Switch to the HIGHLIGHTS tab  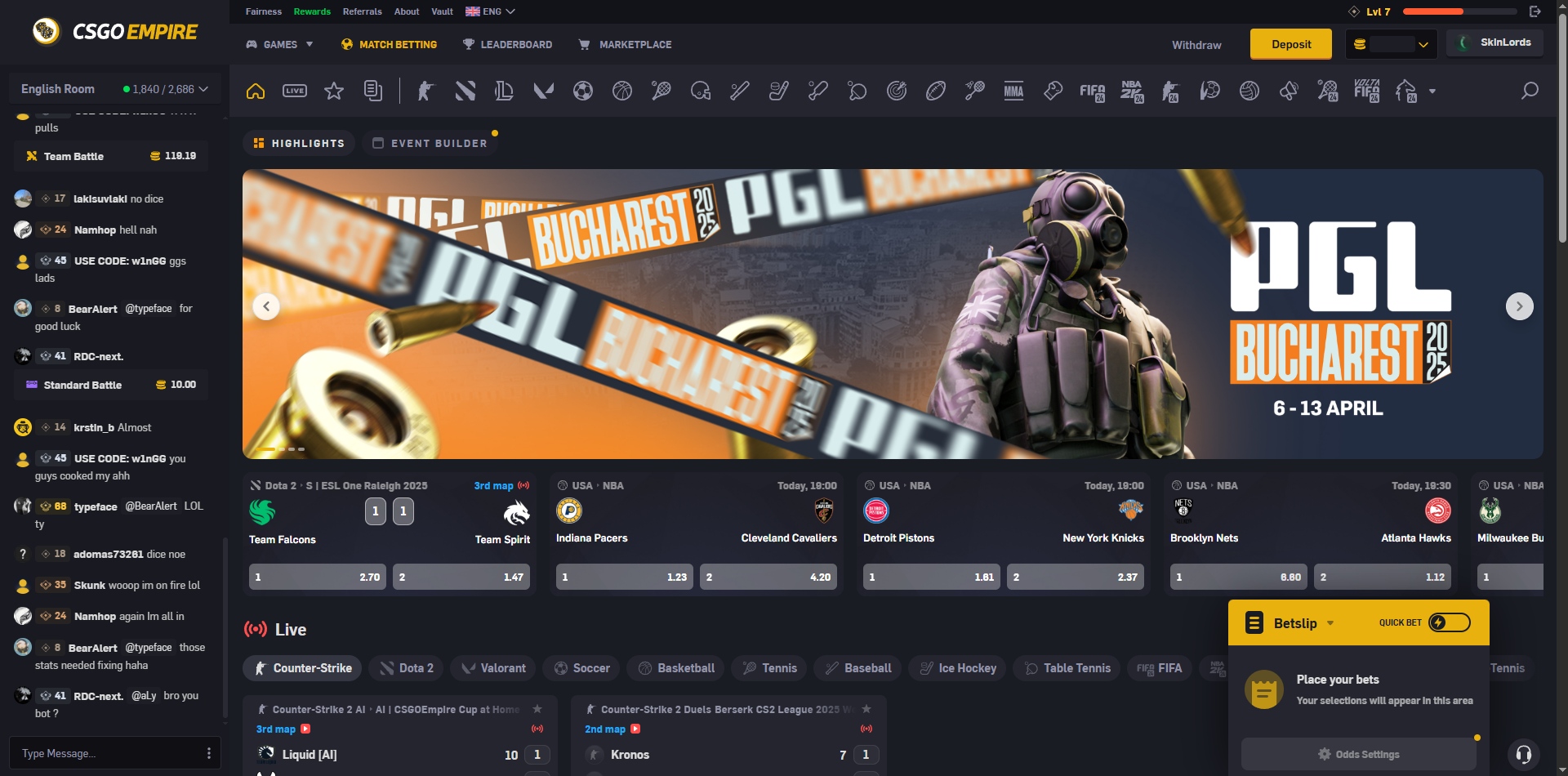pyautogui.click(x=299, y=143)
